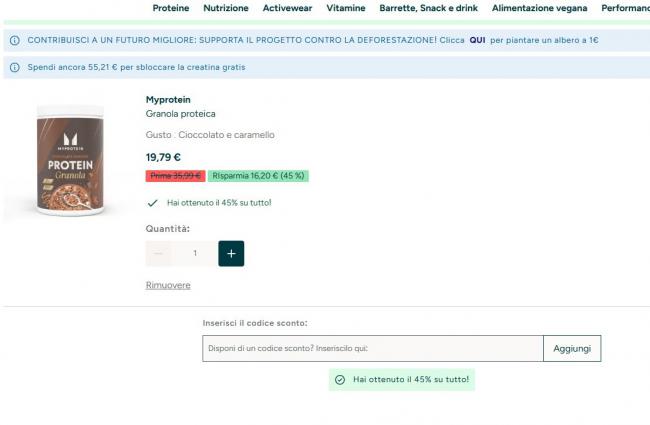Click the 19,79 € price
This screenshot has height=425, width=650.
(x=163, y=158)
